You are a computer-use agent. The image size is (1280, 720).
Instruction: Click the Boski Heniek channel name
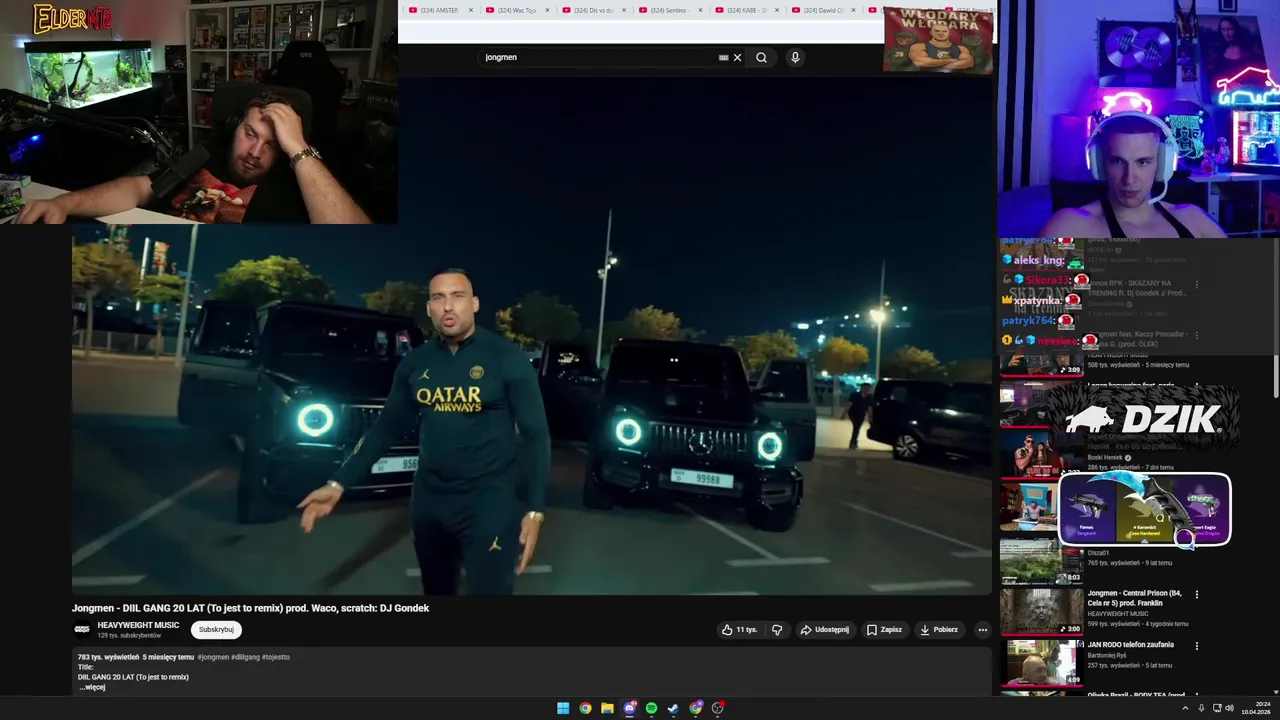(x=1105, y=458)
